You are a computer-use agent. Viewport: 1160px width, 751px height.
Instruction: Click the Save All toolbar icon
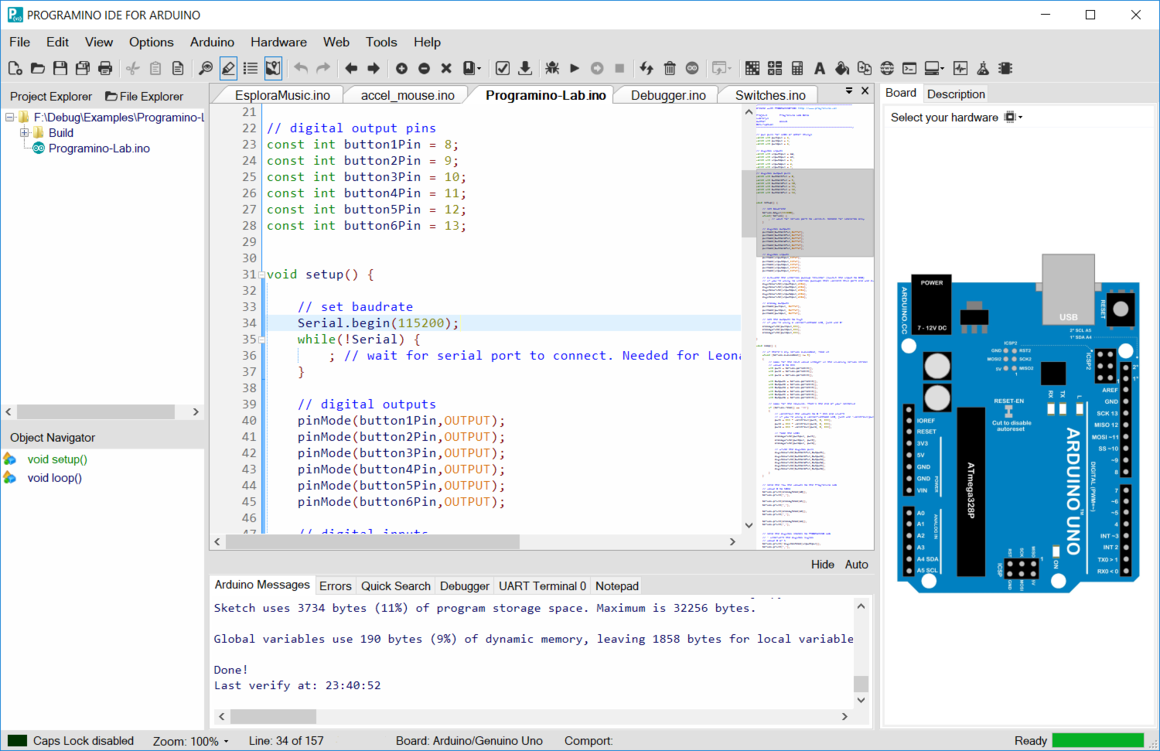(80, 68)
